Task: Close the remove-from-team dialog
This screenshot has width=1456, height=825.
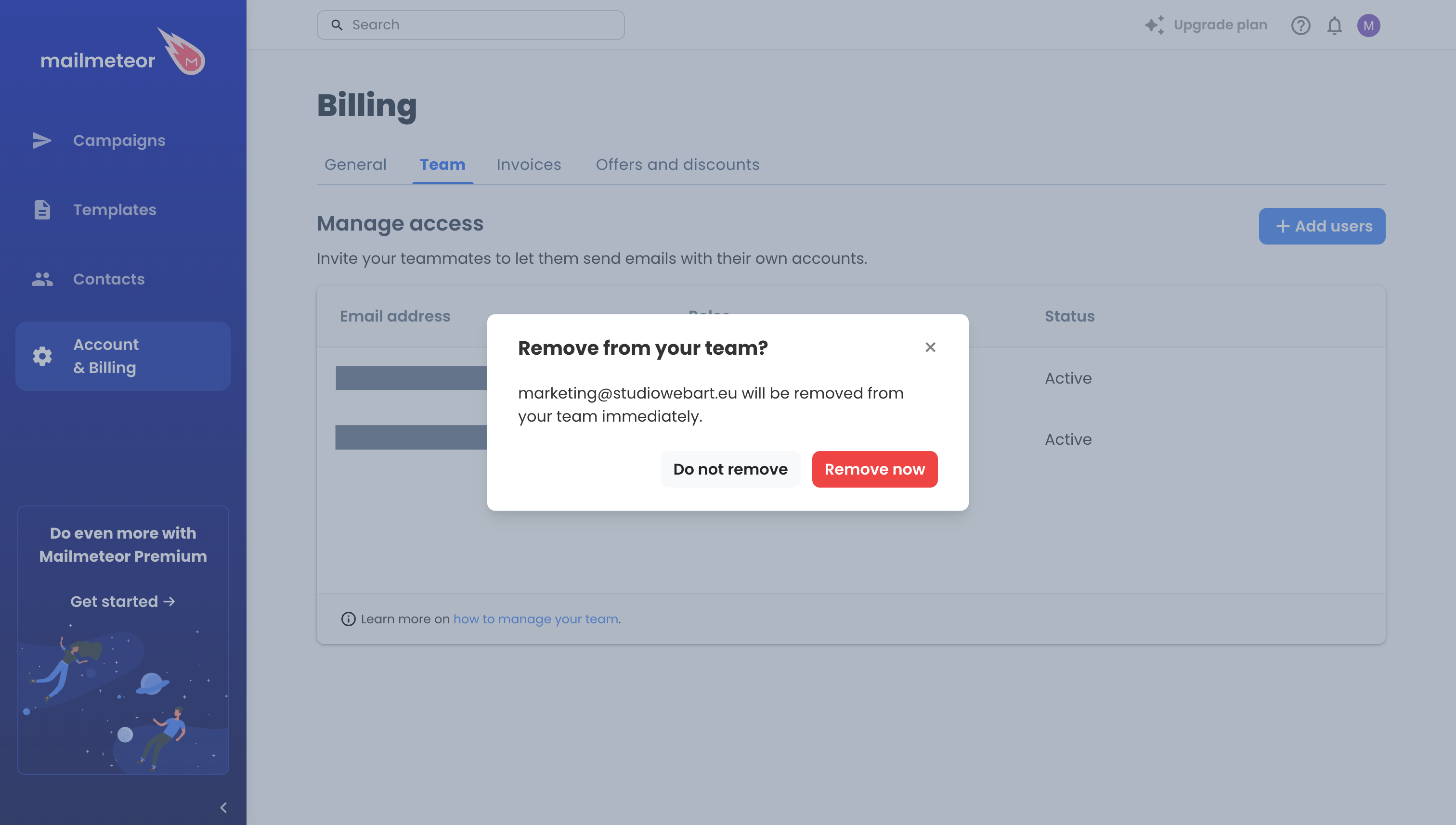Action: coord(930,348)
